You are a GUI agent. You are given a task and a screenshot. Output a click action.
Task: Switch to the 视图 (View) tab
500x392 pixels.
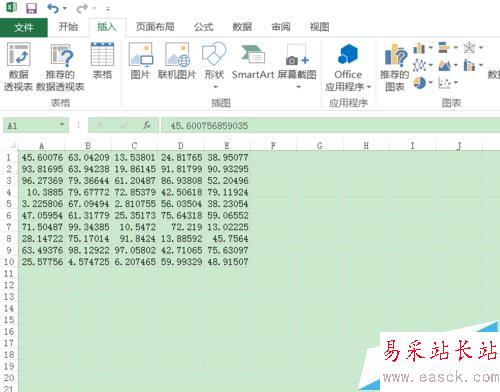click(319, 27)
